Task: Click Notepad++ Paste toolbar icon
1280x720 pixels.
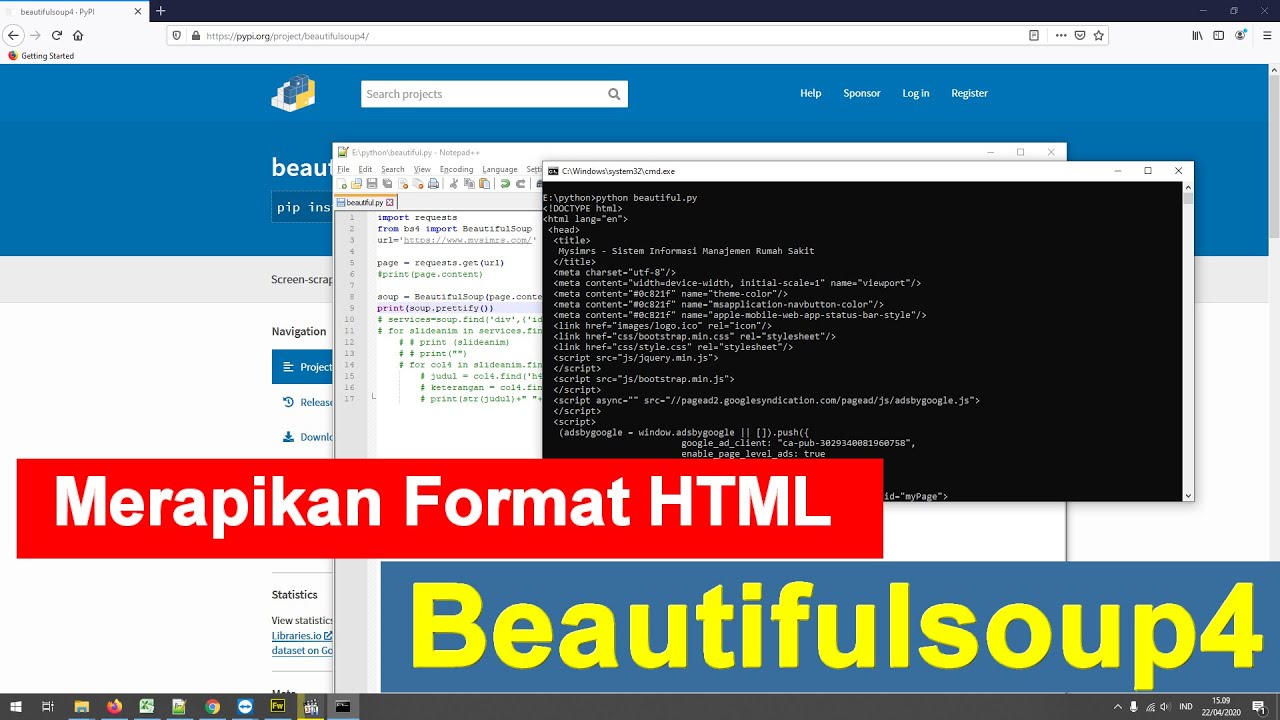Action: [484, 184]
